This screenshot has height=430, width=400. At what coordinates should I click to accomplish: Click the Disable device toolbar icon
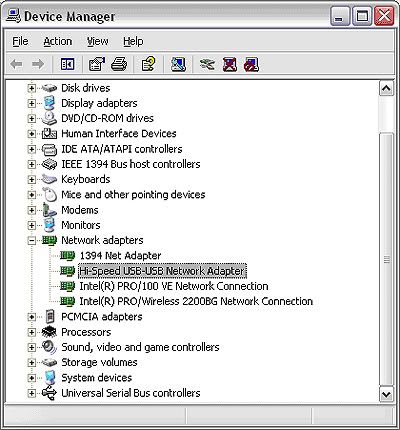click(251, 64)
